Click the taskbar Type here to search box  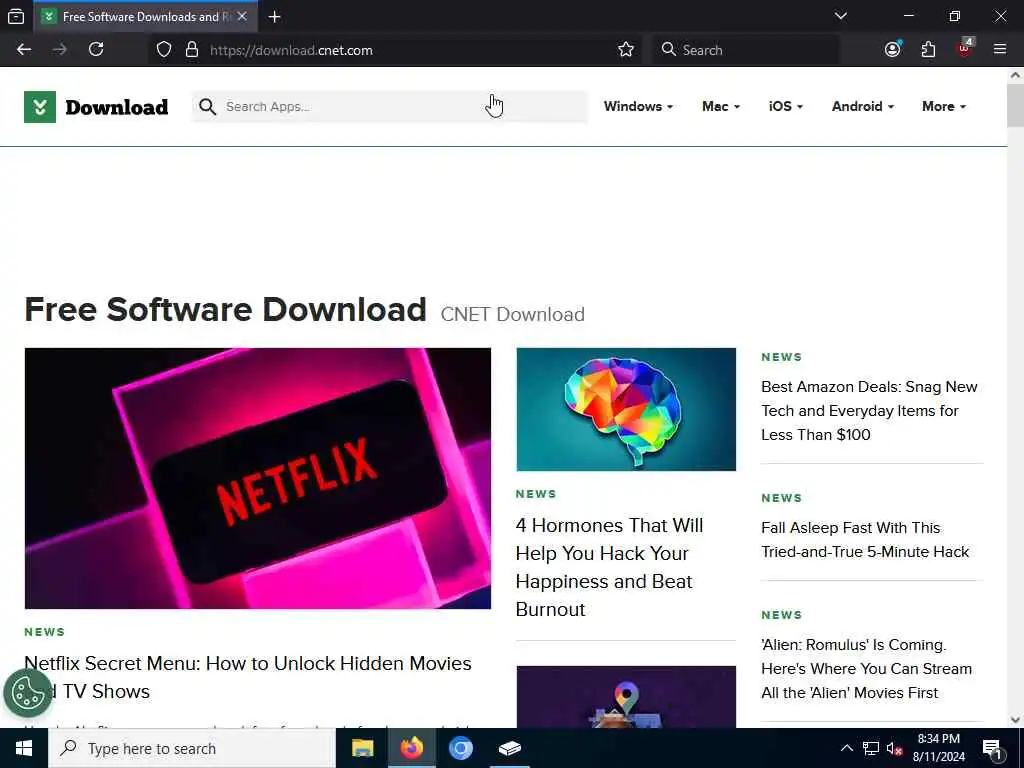(192, 748)
